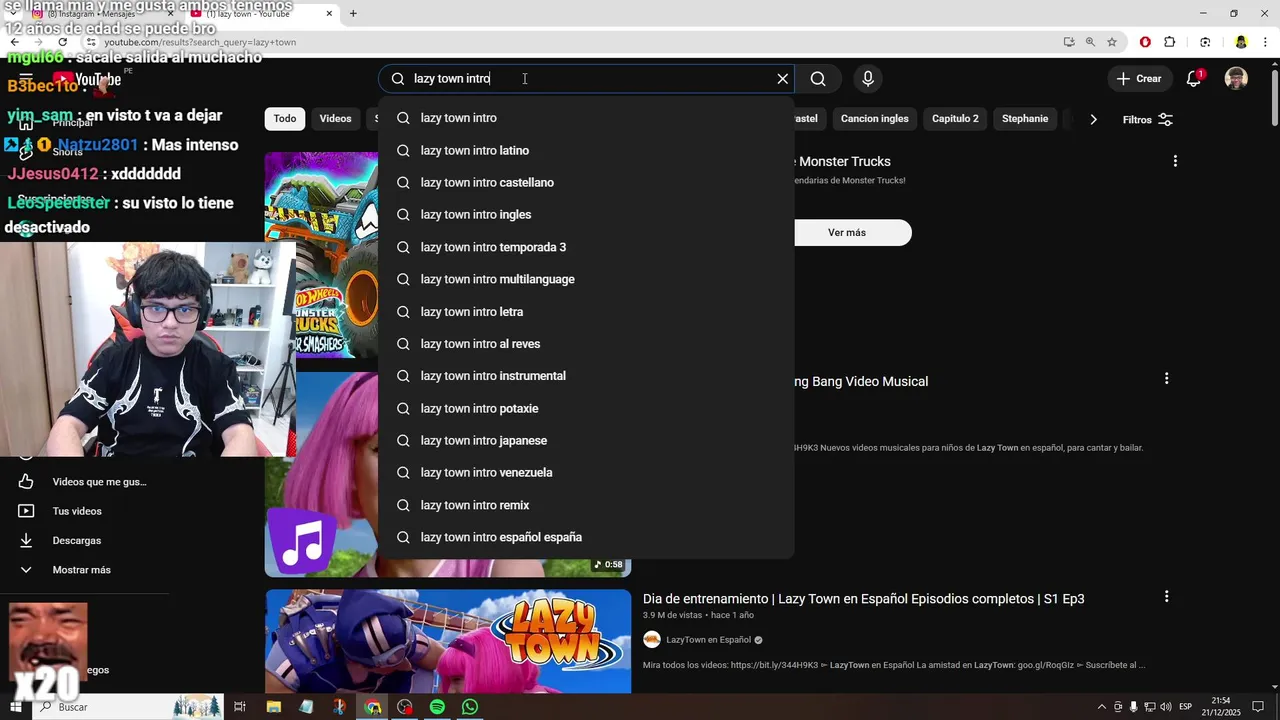
Task: Open LazyTown en Español channel link
Action: click(708, 640)
